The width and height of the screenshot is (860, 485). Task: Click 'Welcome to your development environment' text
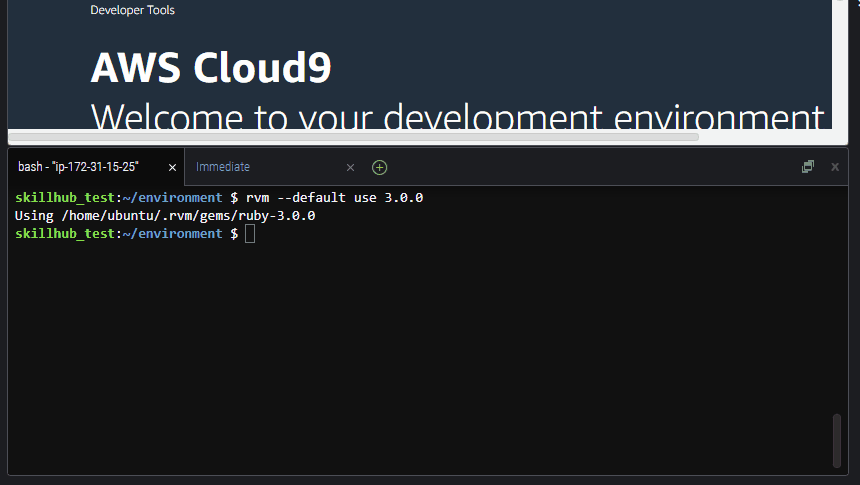point(457,116)
